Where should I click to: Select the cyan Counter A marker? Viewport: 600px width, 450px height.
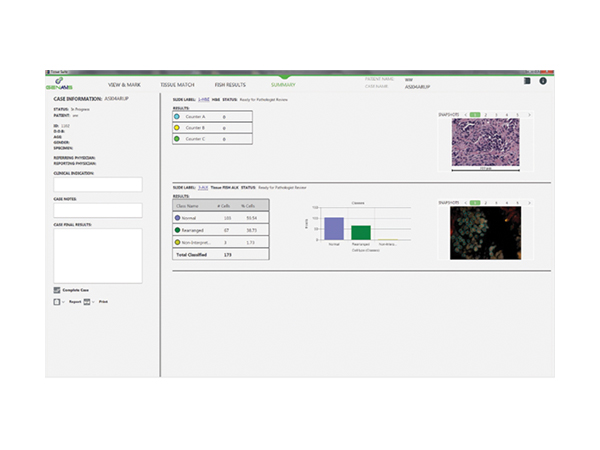tap(177, 116)
